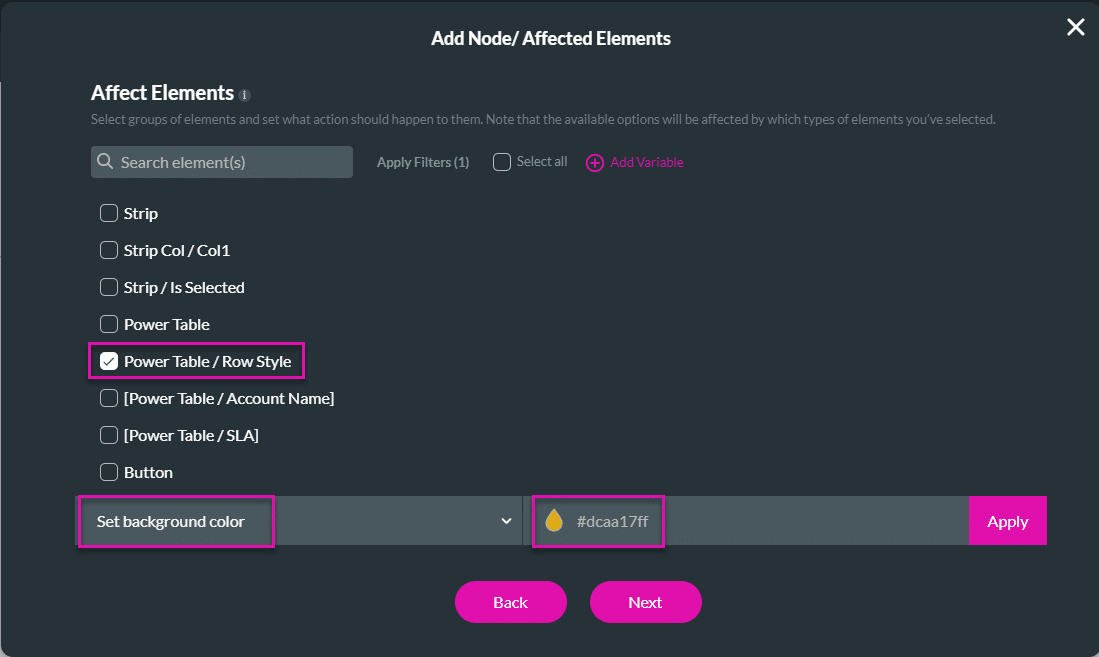Enable the Button element checkbox
Screen dimensions: 1099x657
(x=108, y=472)
